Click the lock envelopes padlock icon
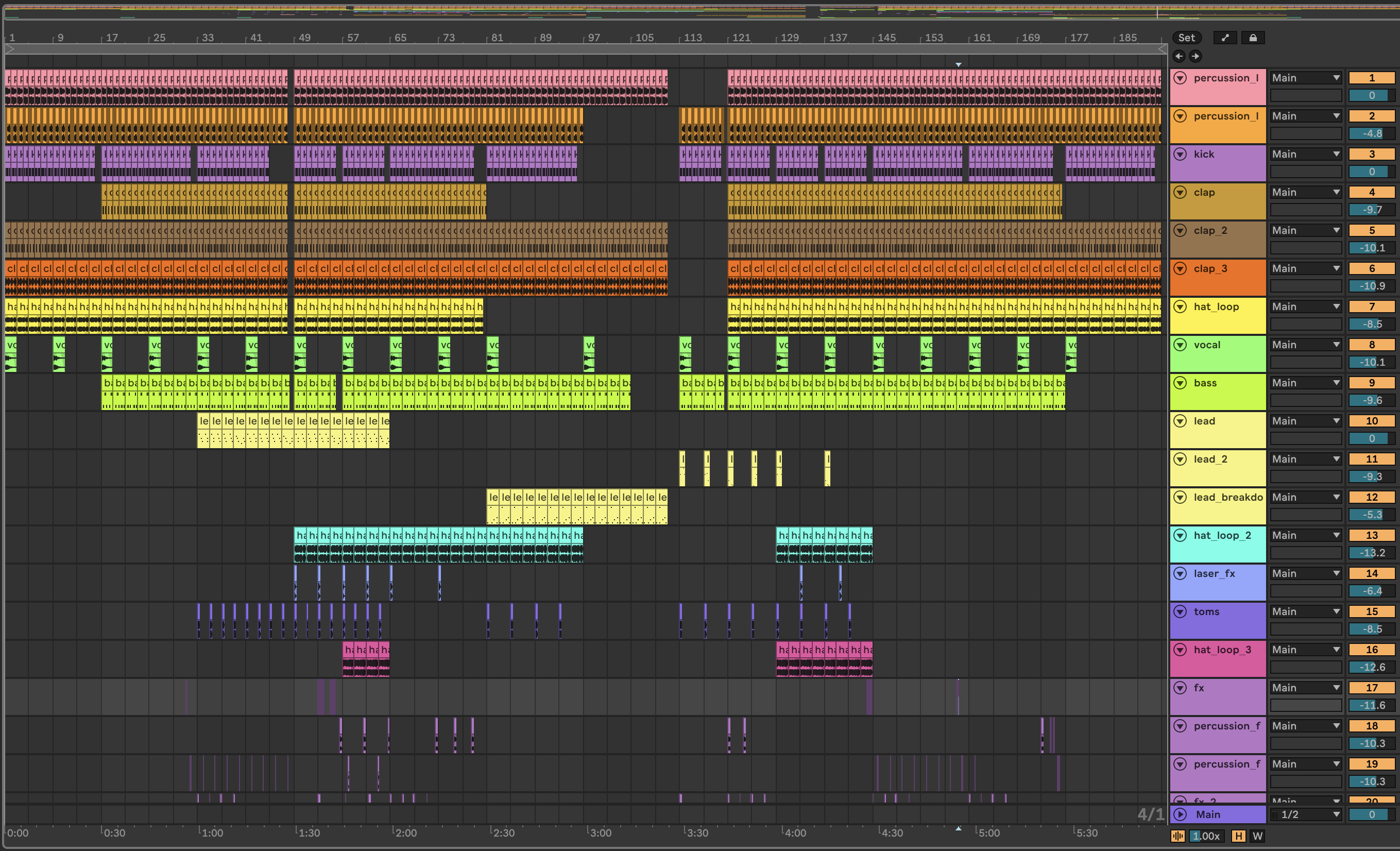 1253,38
